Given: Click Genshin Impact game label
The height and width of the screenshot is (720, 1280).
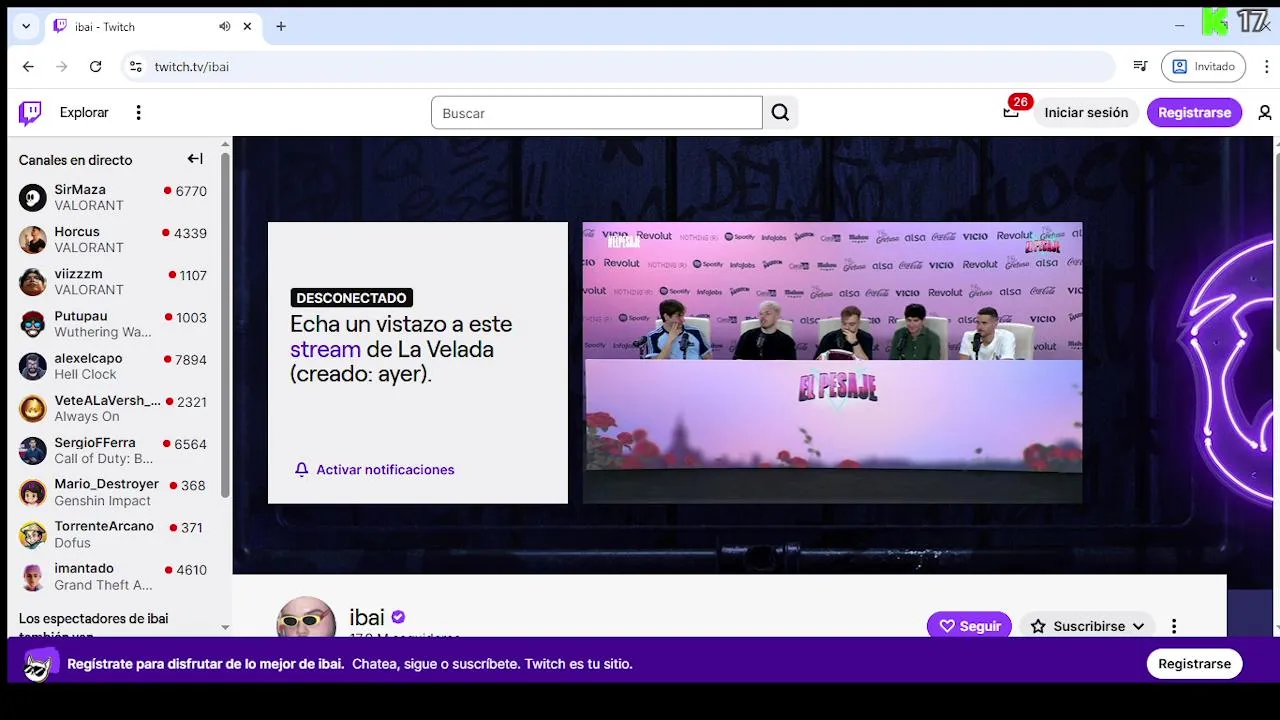Looking at the screenshot, I should pos(103,501).
